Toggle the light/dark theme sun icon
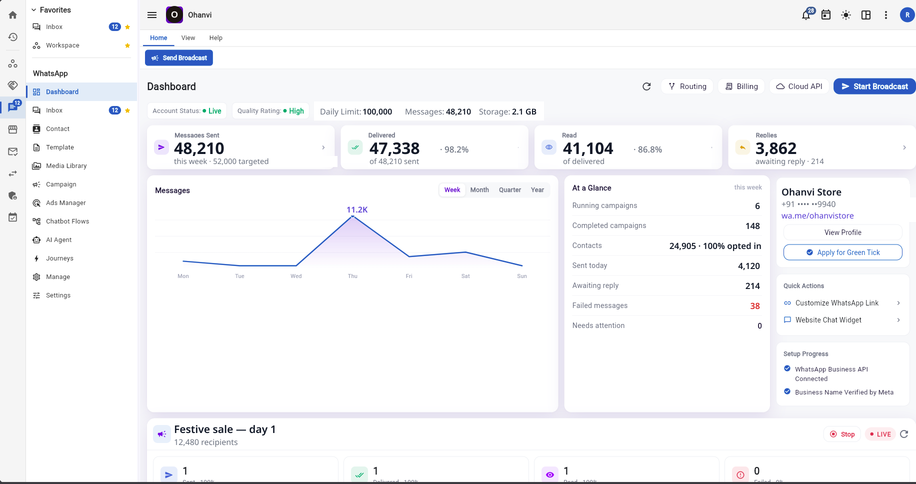916x484 pixels. pyautogui.click(x=845, y=15)
